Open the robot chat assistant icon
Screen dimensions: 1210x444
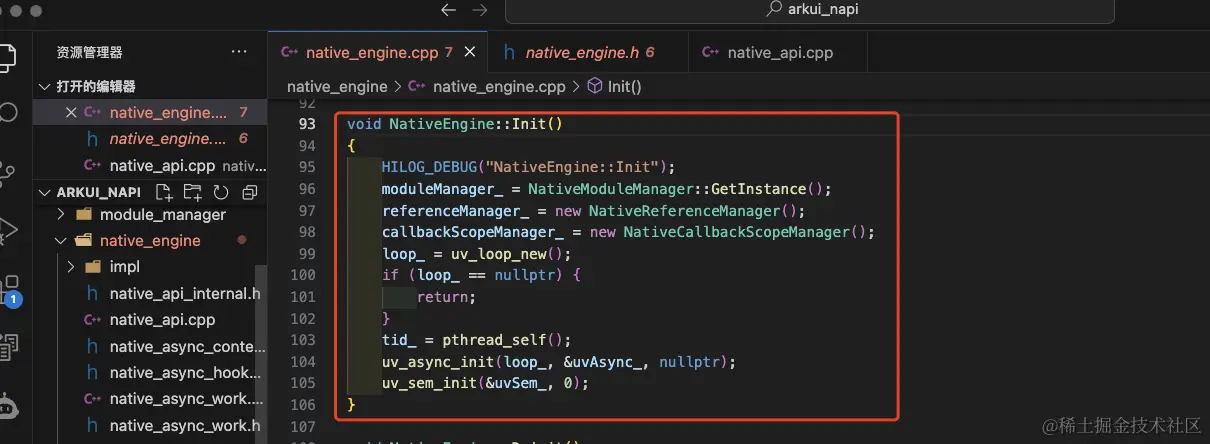coord(8,407)
